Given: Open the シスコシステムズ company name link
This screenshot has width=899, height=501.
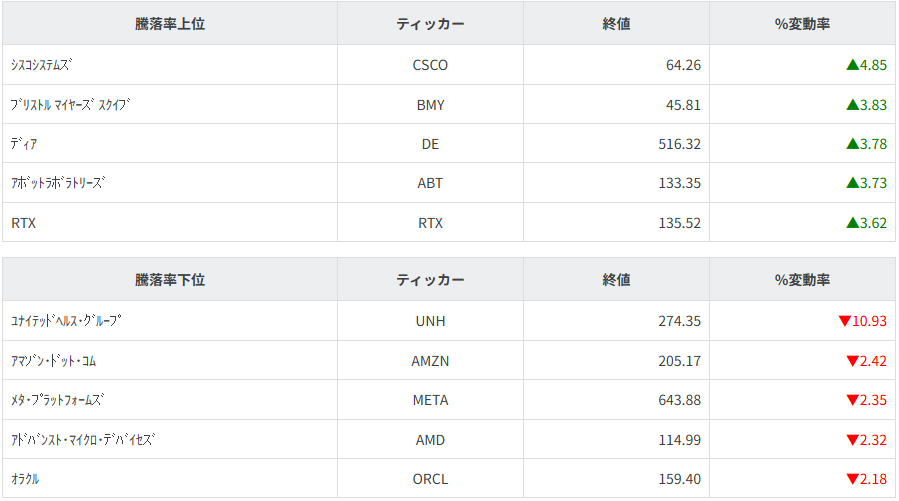Looking at the screenshot, I should (42, 65).
